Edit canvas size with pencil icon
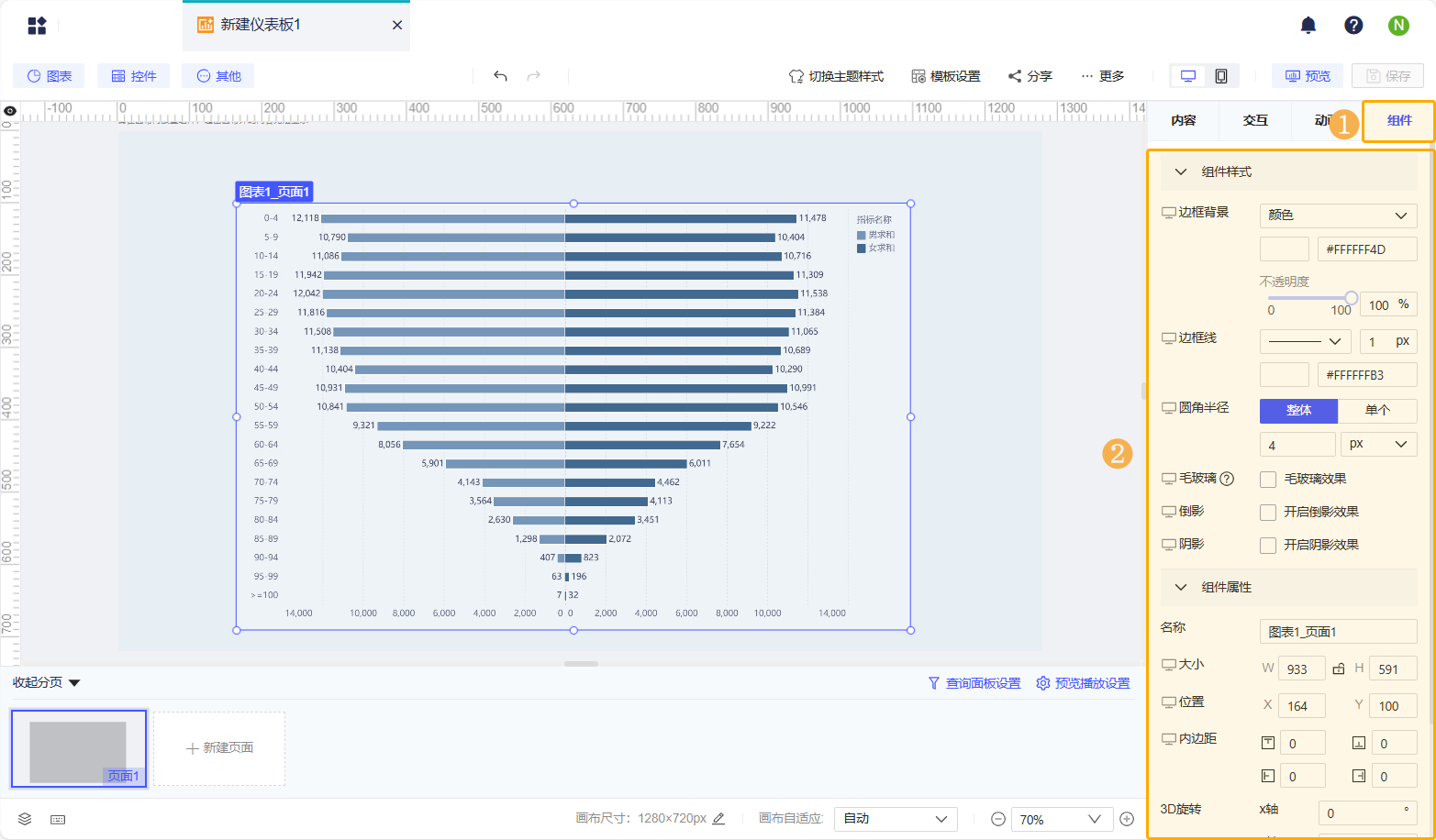Viewport: 1436px width, 840px height. [x=718, y=818]
